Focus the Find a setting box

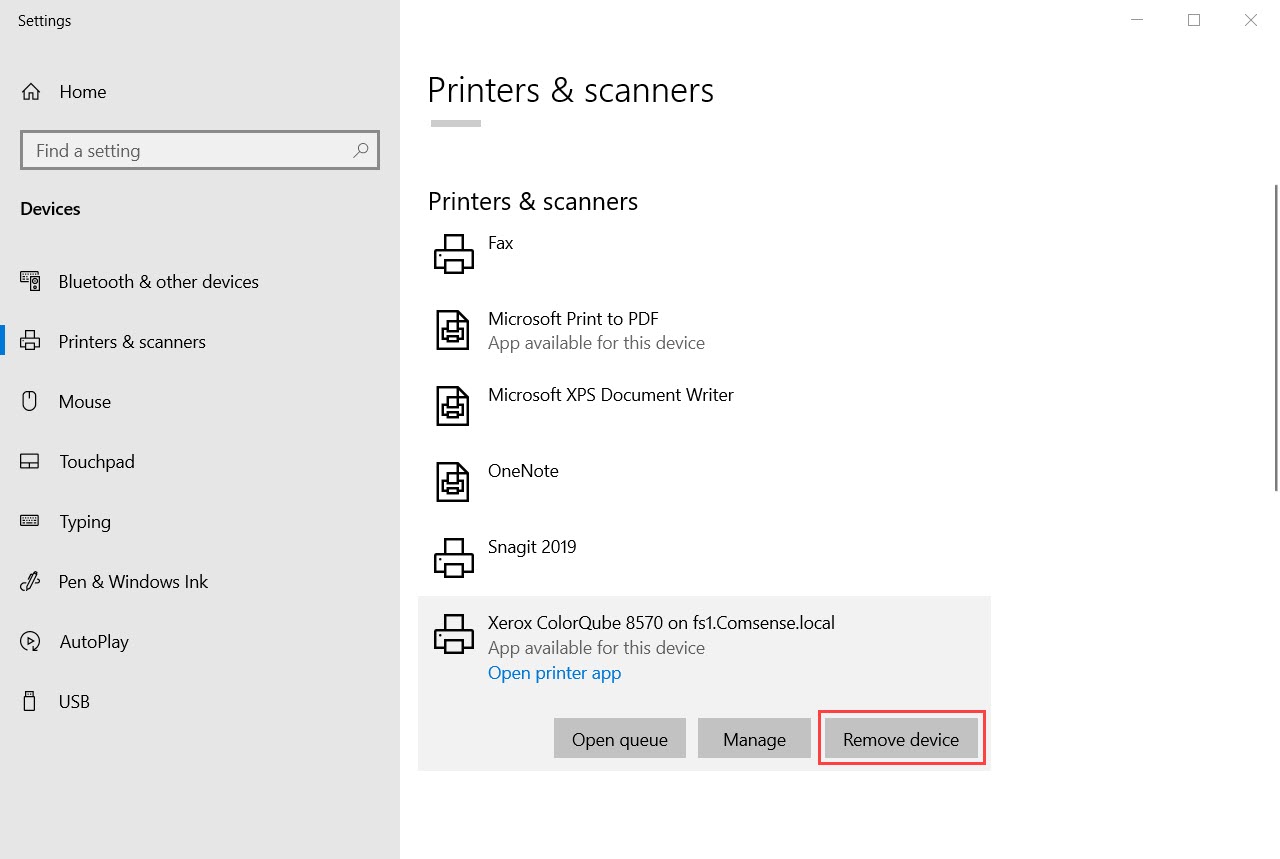[x=200, y=150]
